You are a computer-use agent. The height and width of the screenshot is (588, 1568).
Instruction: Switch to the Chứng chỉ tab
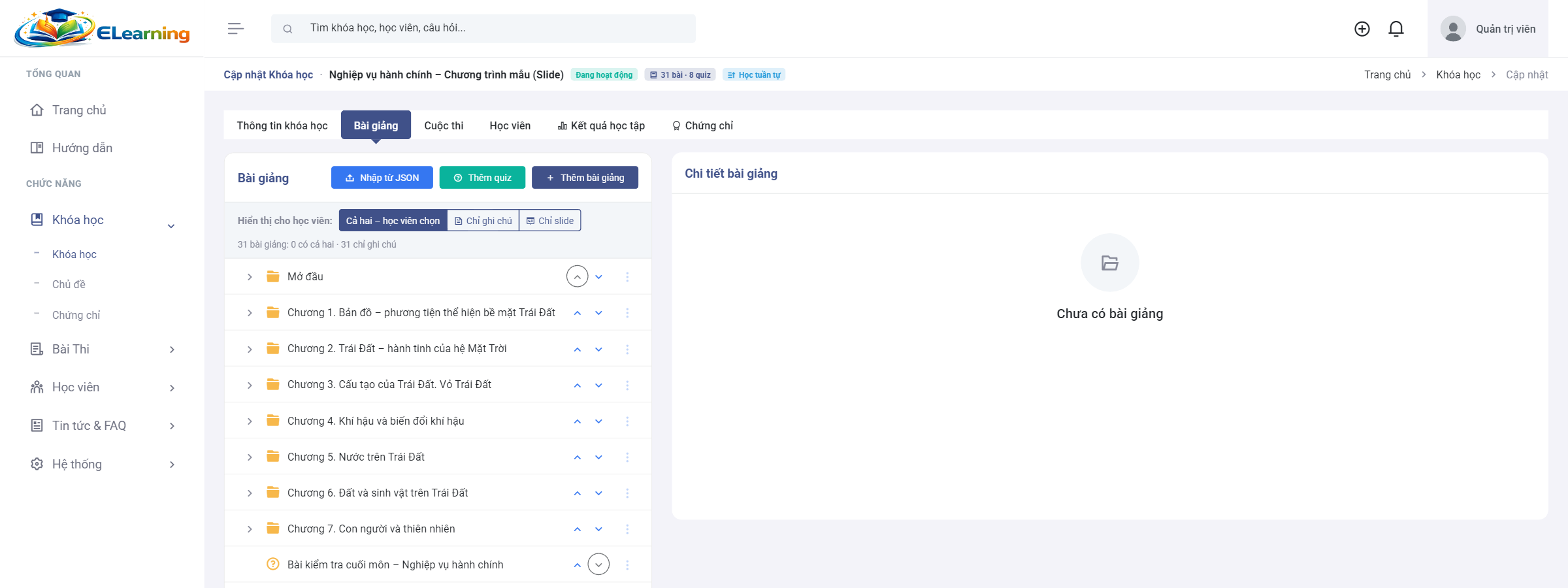[702, 125]
